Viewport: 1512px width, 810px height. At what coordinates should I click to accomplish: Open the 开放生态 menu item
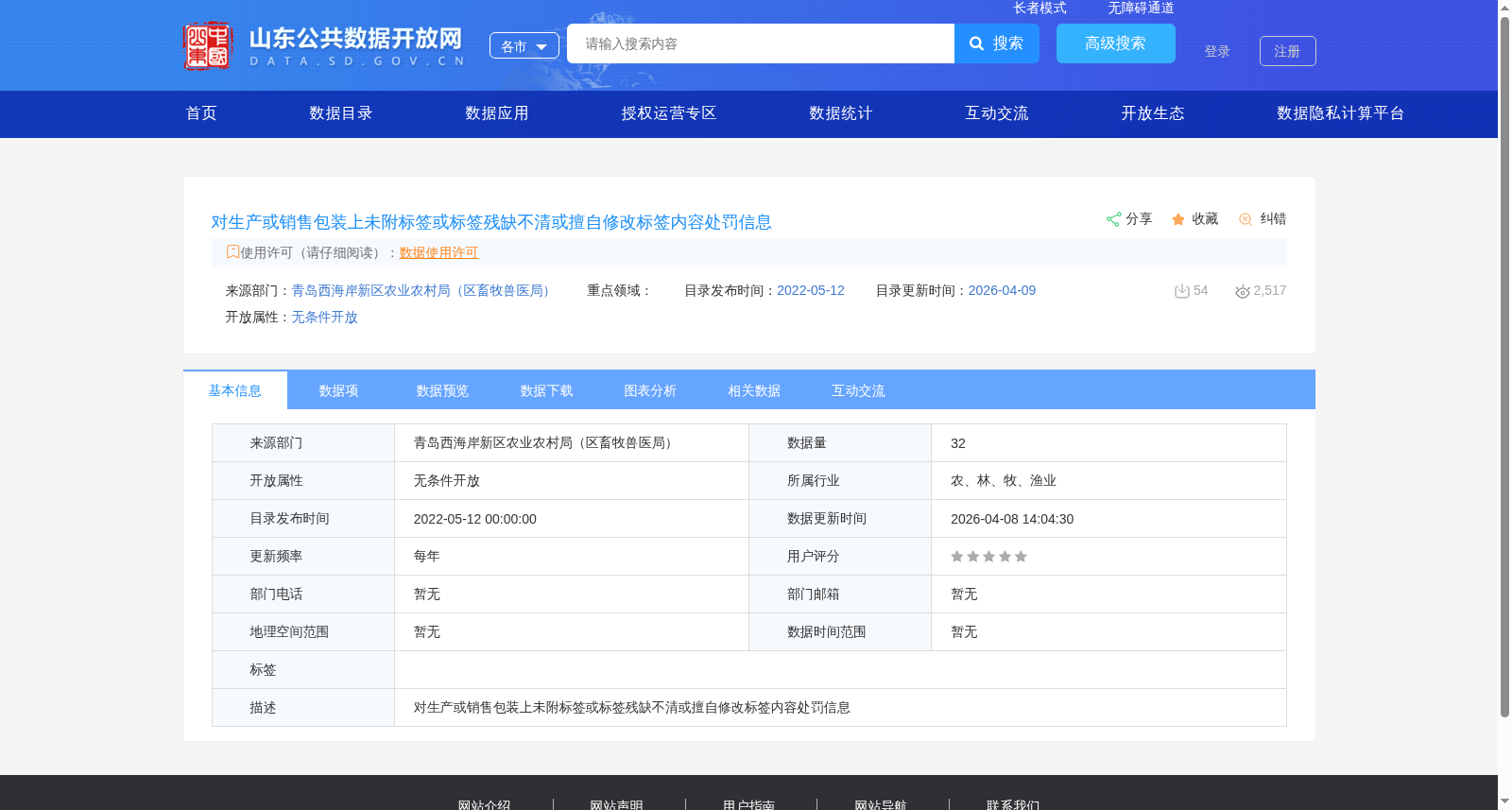(1153, 113)
